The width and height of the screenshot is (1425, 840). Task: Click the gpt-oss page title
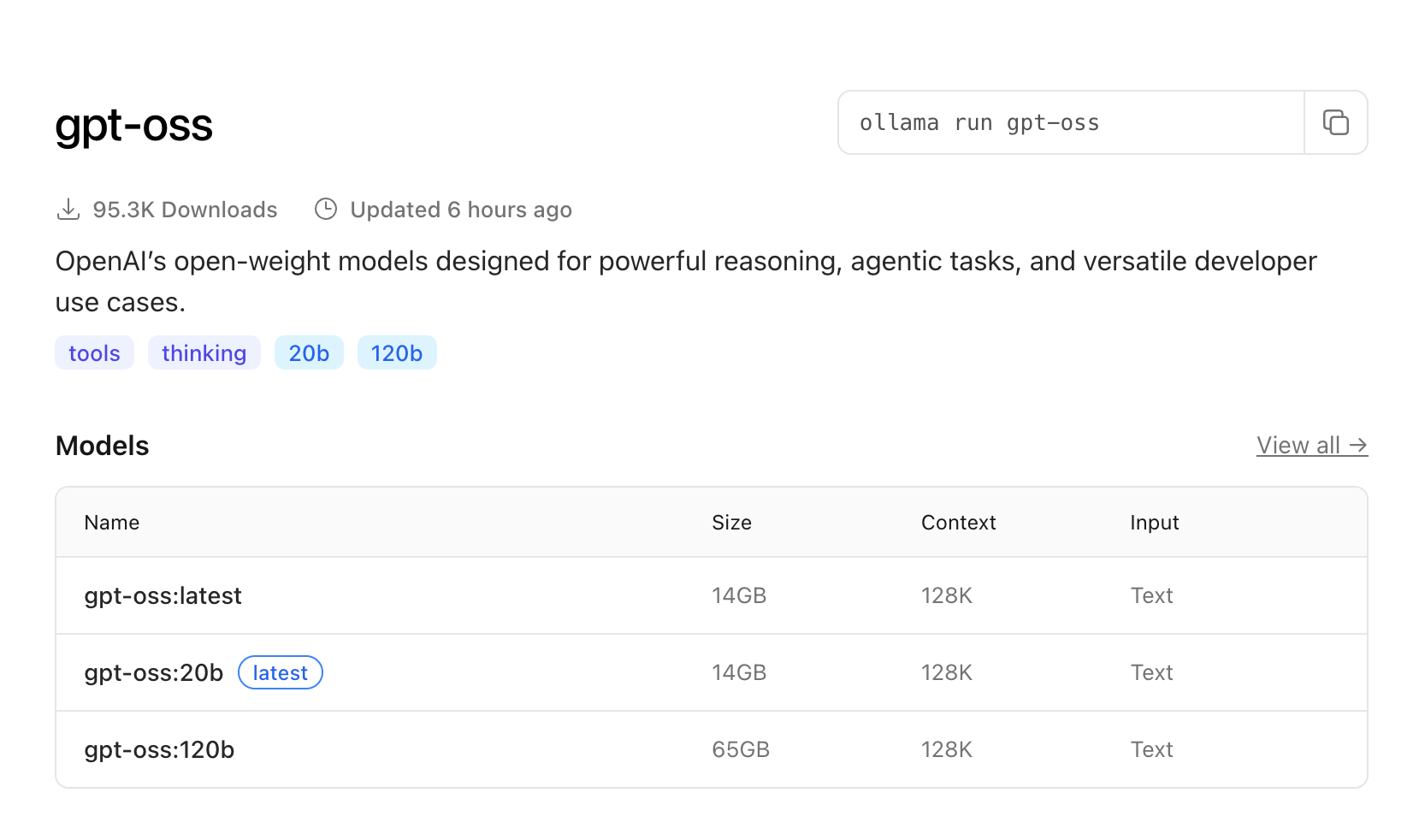[x=133, y=126]
